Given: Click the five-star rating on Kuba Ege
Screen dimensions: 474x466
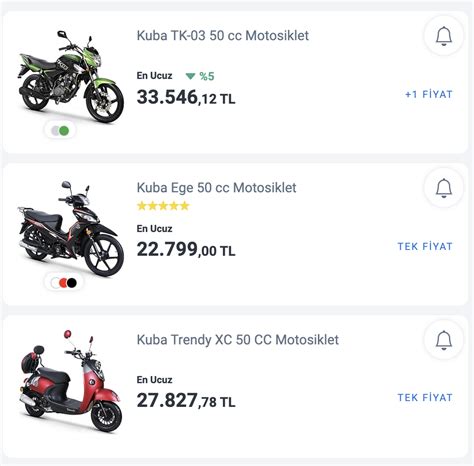Looking at the screenshot, I should tap(163, 206).
